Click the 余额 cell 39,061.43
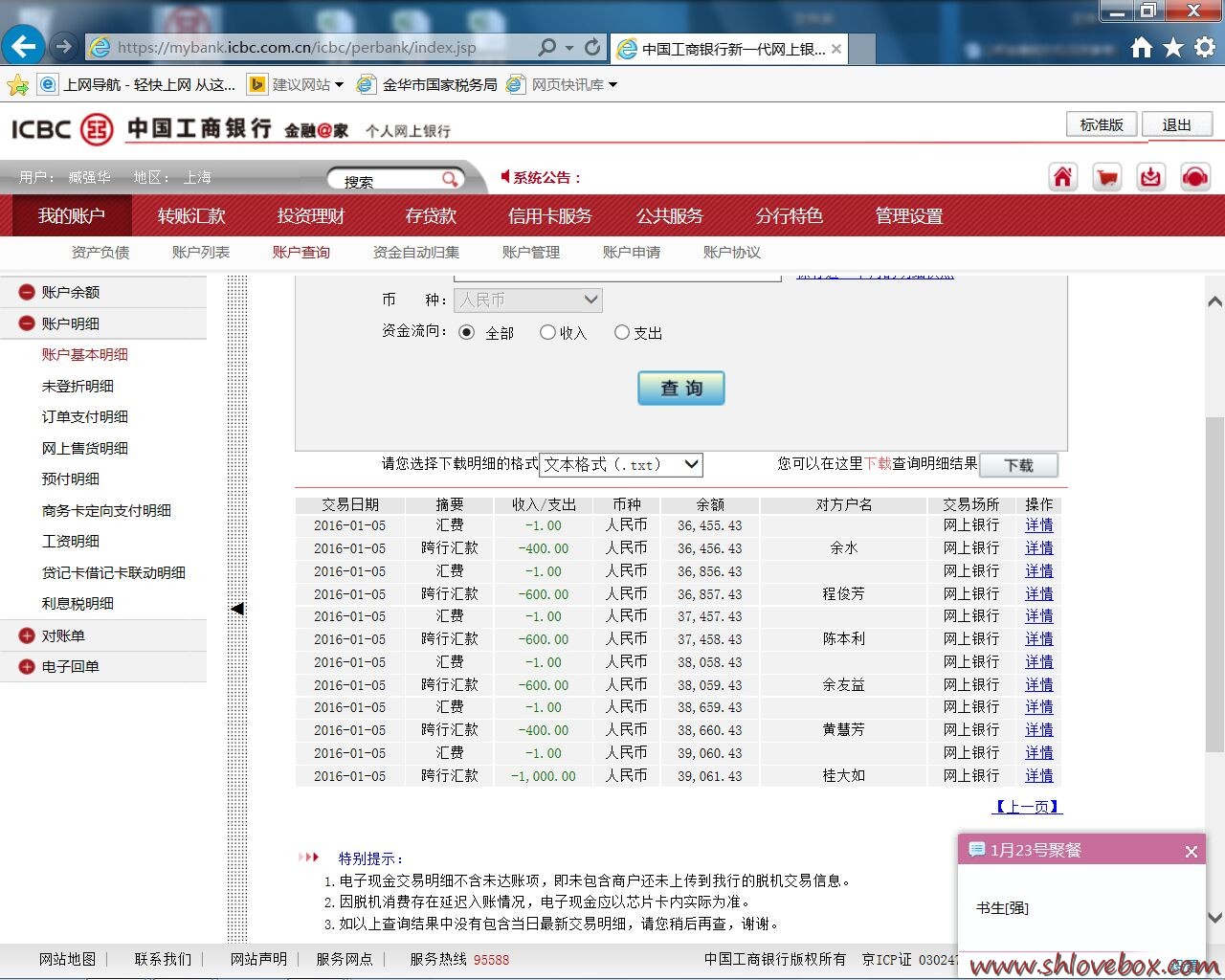Screen dimensions: 1225x980 point(710,776)
